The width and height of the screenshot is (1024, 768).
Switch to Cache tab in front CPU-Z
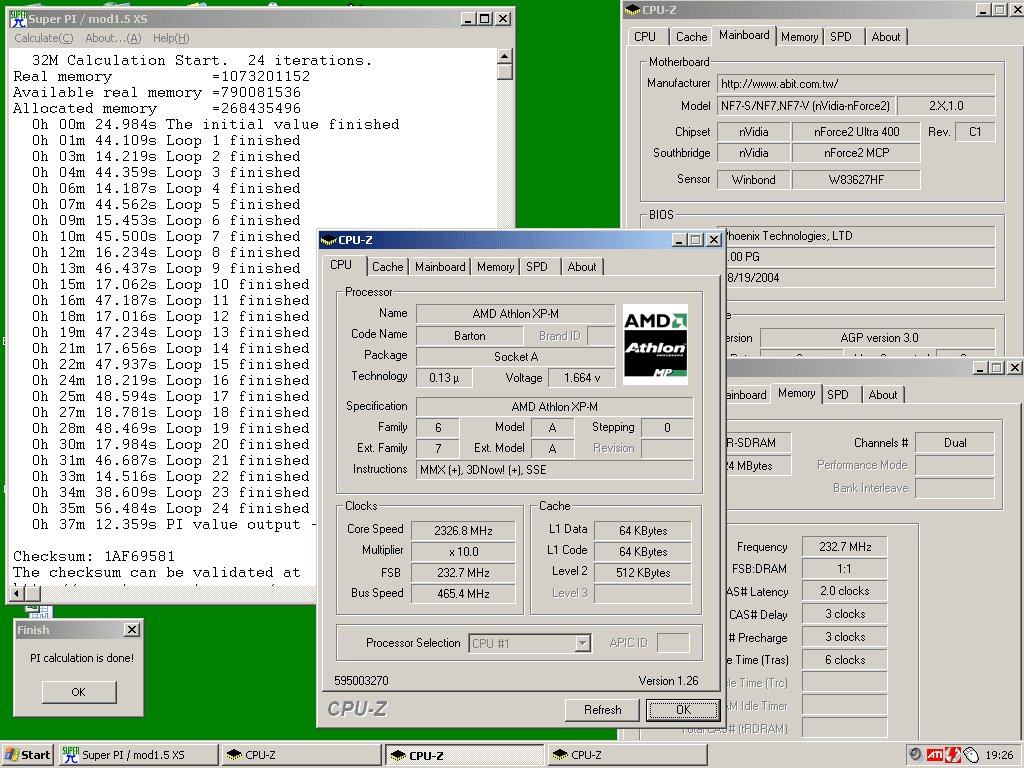tap(387, 266)
